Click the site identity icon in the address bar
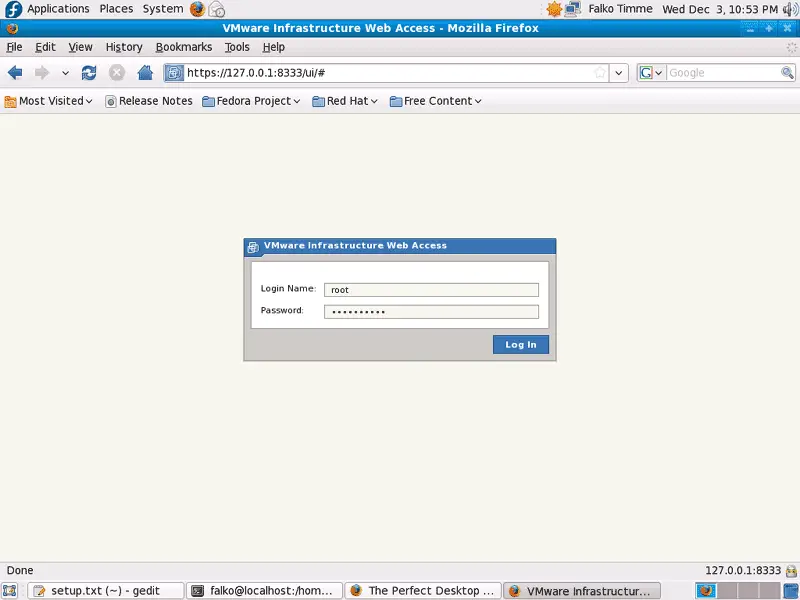The height and width of the screenshot is (600, 800). tap(174, 73)
